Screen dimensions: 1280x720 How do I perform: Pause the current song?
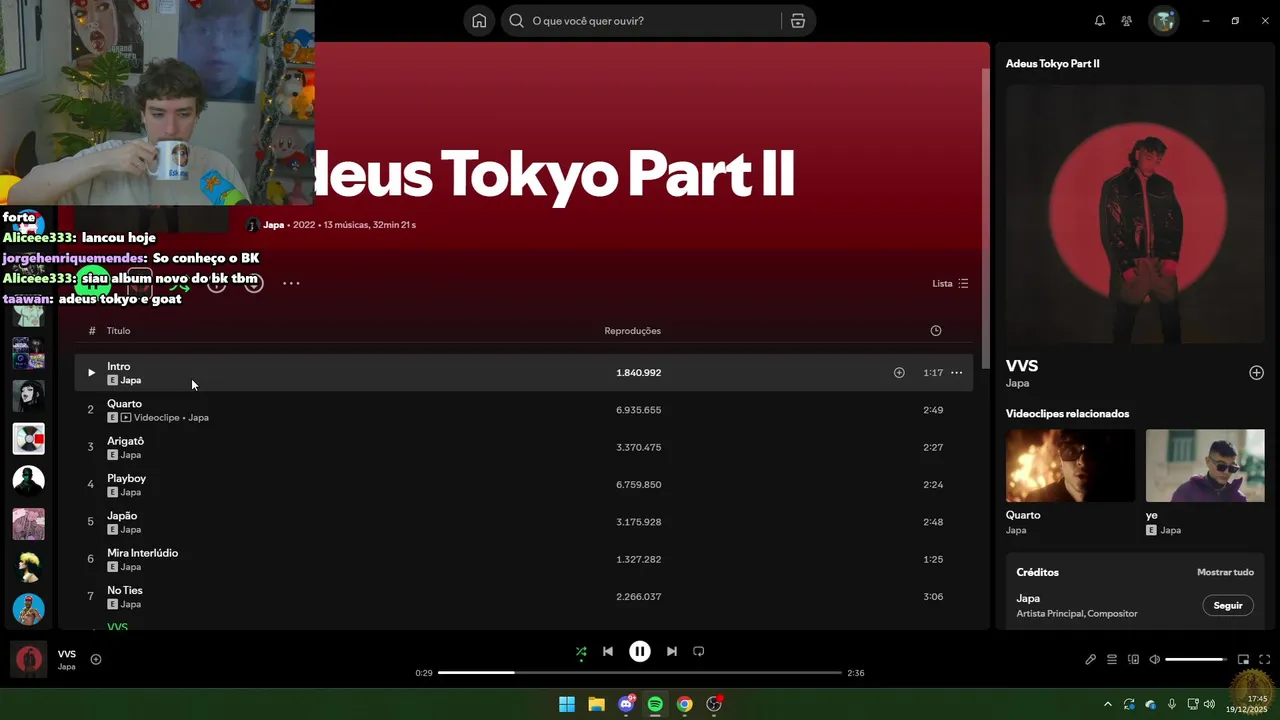[640, 652]
